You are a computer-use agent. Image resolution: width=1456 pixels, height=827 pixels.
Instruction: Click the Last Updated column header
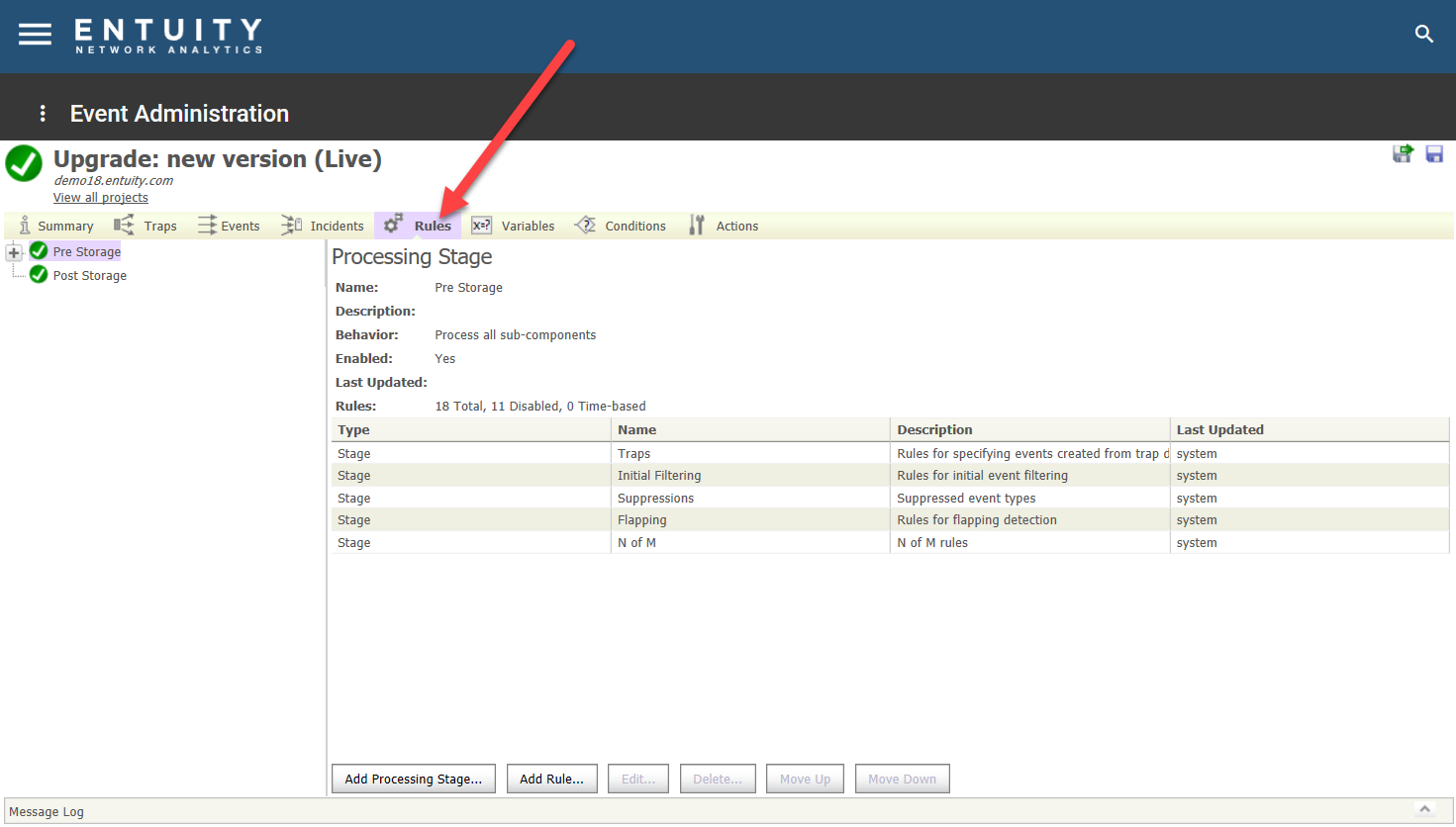(1310, 430)
